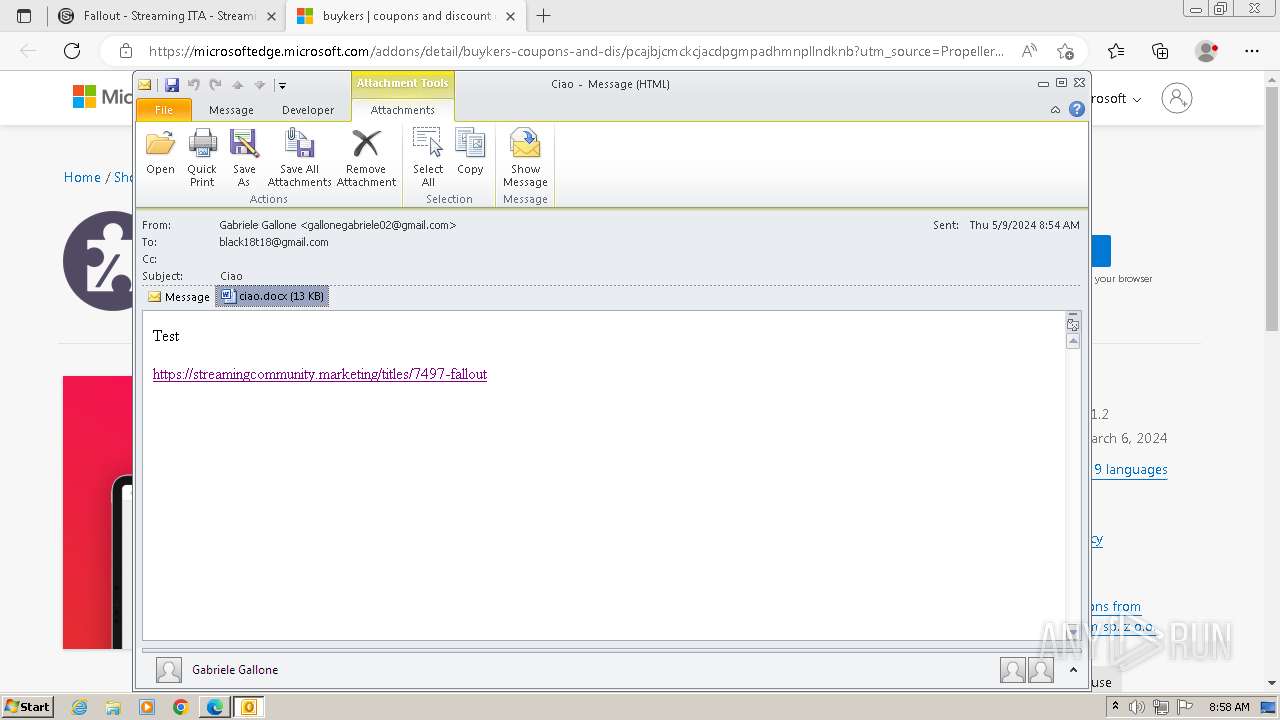Image resolution: width=1280 pixels, height=720 pixels.
Task: Click the Internet Explorer taskbar icon
Action: point(80,707)
